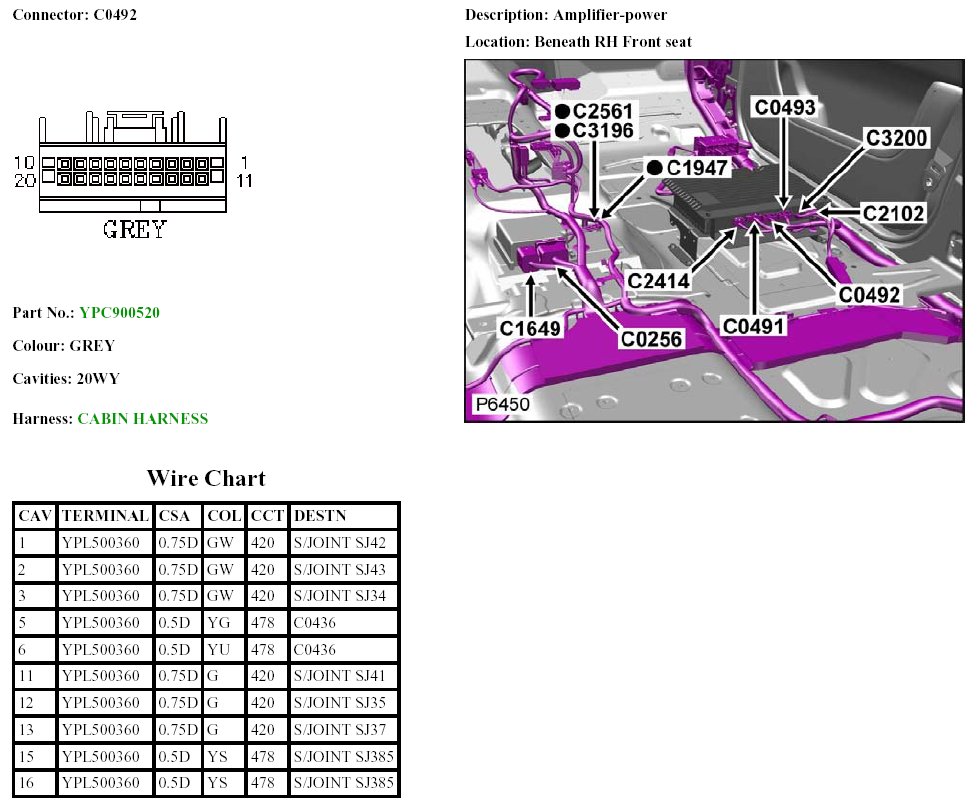Click the Wire Chart heading
The height and width of the screenshot is (807, 978).
[x=206, y=478]
